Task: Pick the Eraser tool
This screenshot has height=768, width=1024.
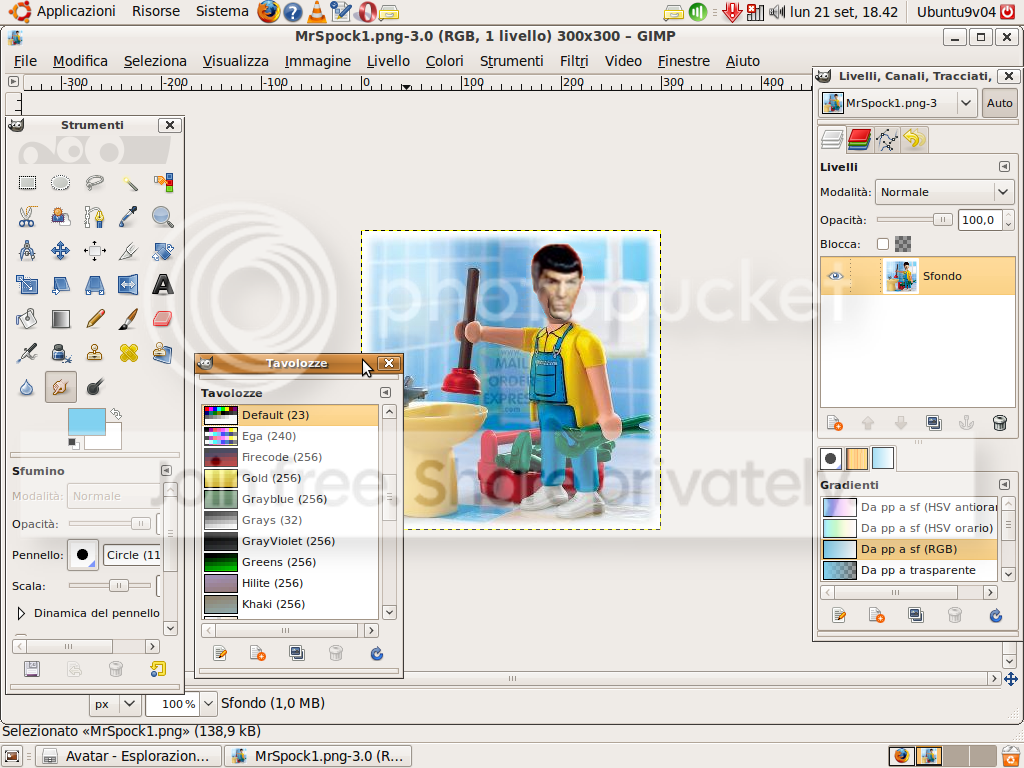Action: tap(163, 319)
